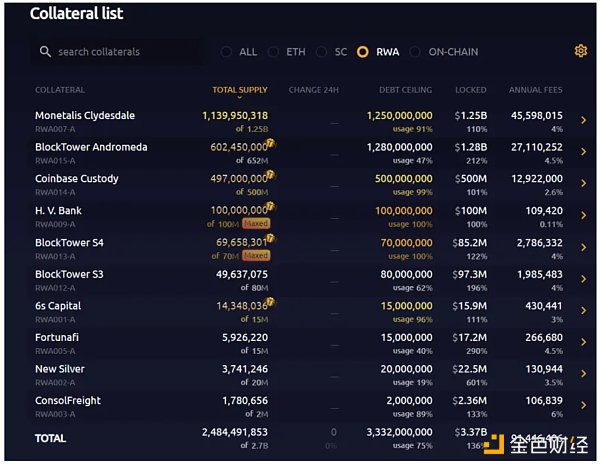Click the Collateral list heading

tap(77, 14)
